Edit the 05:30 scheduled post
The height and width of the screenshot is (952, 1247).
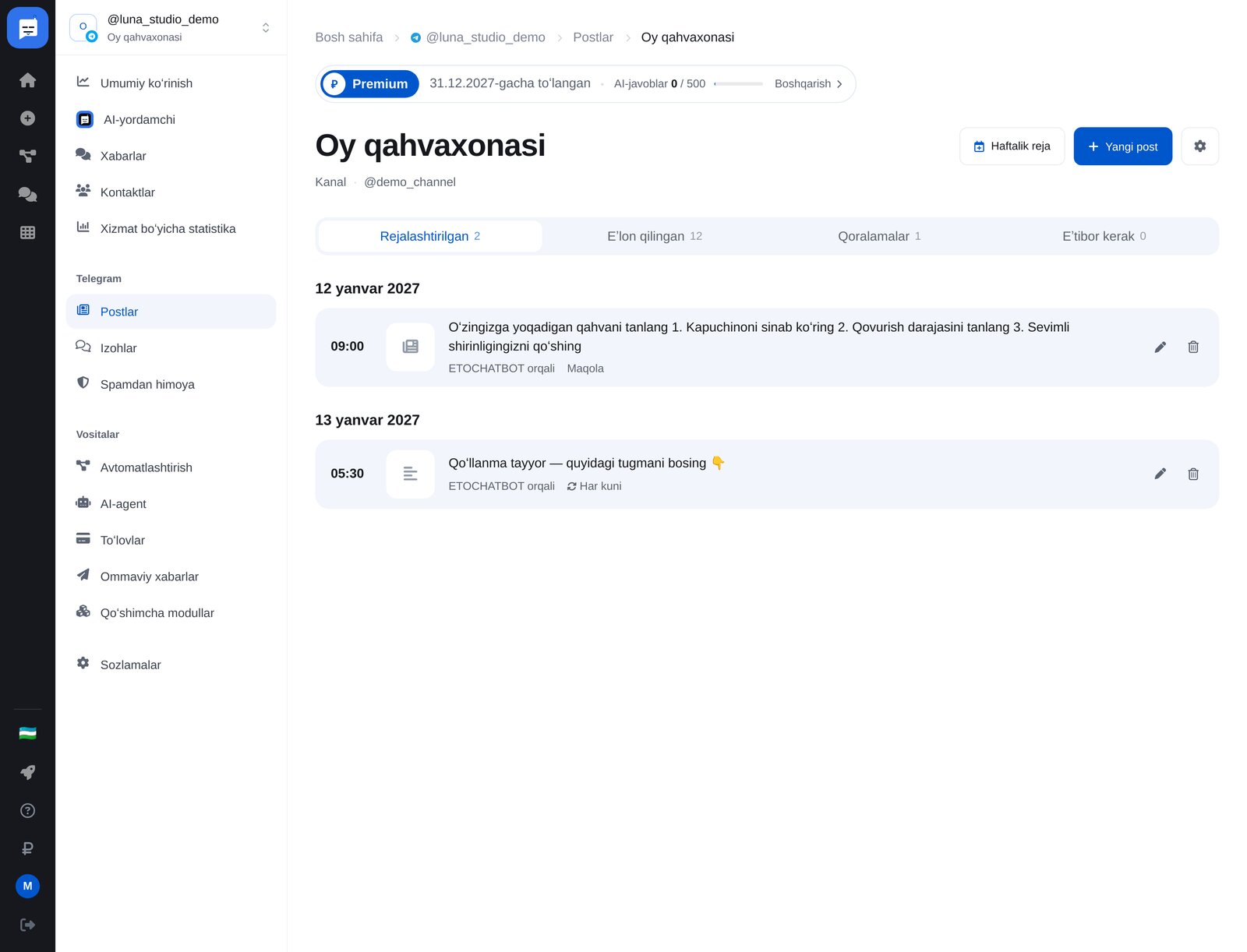pos(1160,474)
